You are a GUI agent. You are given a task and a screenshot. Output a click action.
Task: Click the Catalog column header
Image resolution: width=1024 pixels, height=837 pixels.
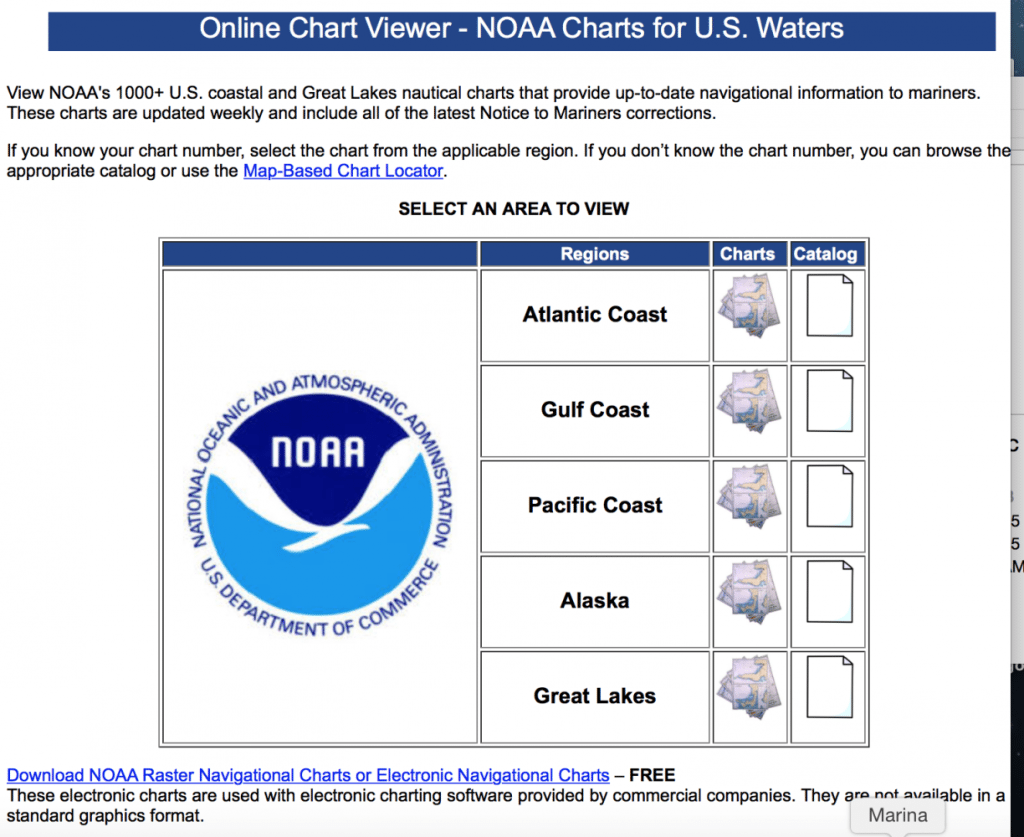pyautogui.click(x=826, y=254)
